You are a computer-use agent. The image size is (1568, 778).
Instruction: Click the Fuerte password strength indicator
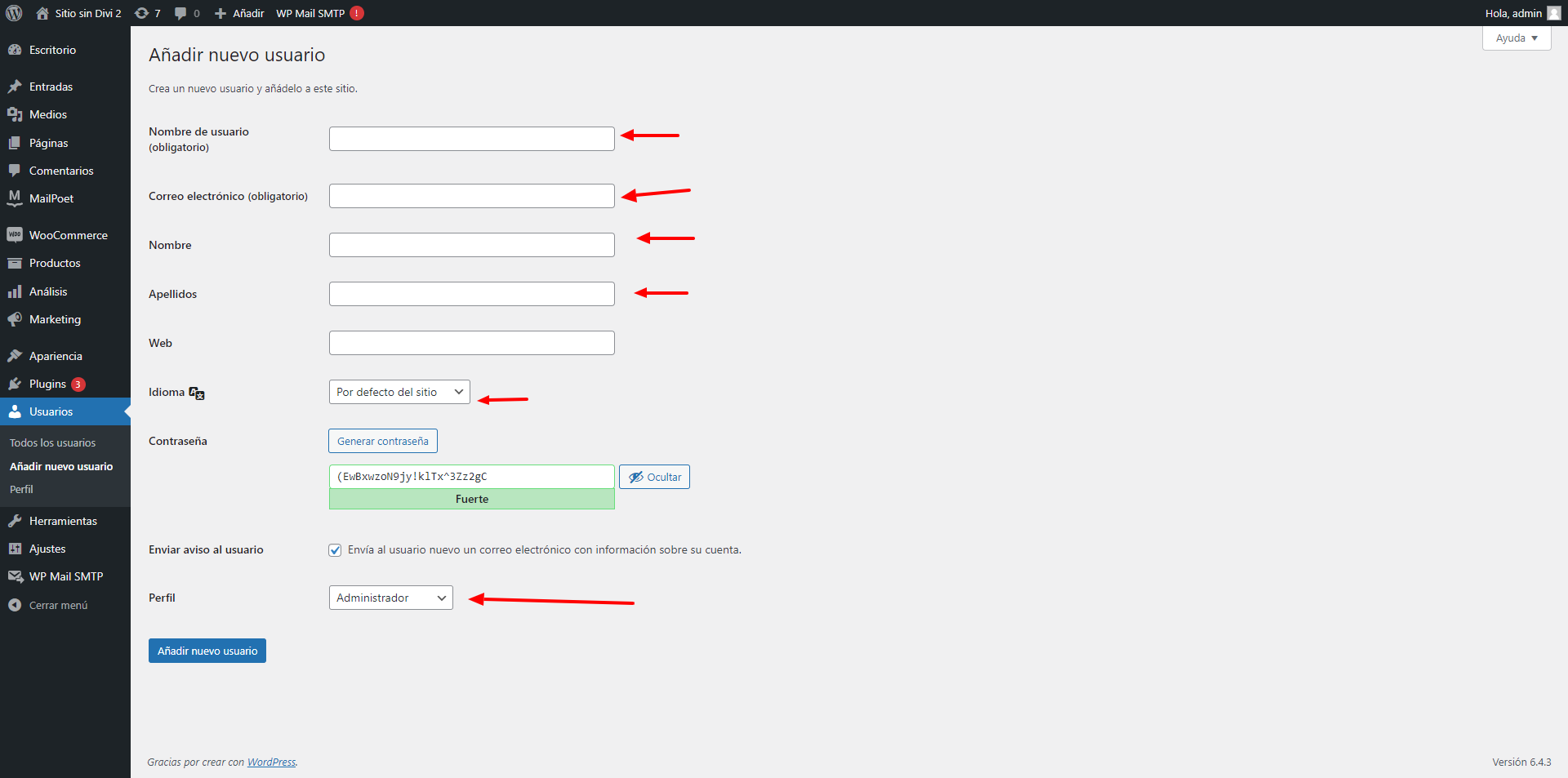472,499
